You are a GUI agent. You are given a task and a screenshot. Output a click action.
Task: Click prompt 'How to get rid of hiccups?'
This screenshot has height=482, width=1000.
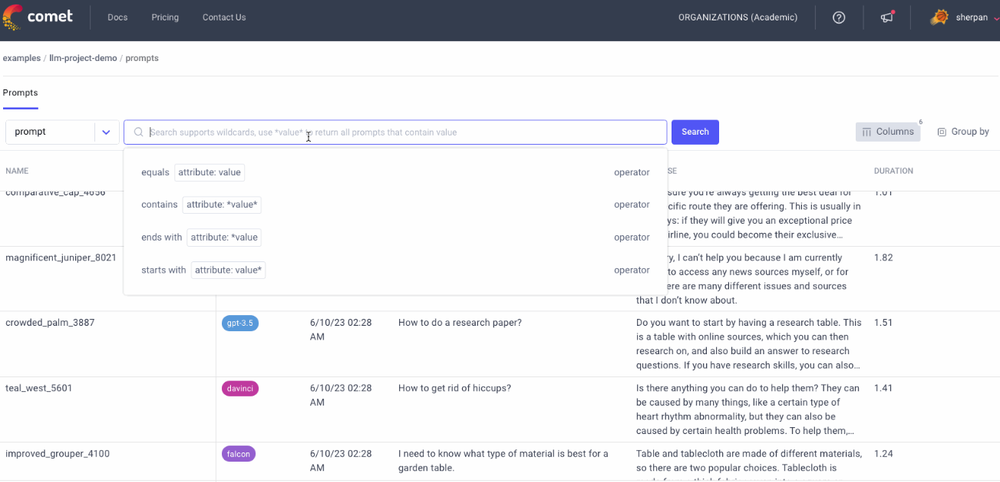coord(455,388)
